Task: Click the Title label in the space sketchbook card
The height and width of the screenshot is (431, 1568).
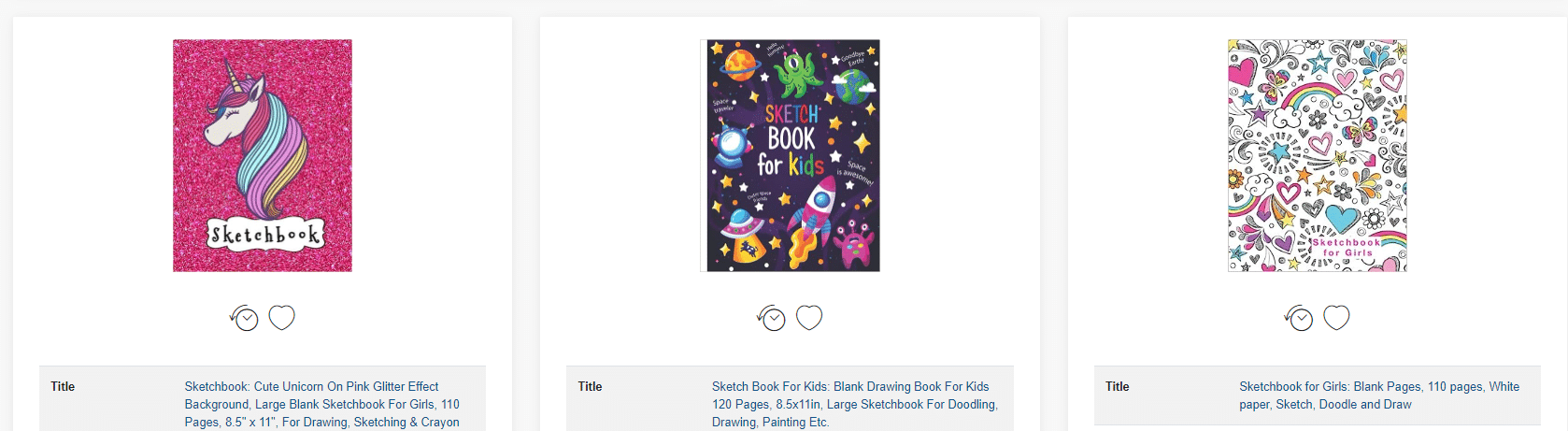Action: point(590,386)
